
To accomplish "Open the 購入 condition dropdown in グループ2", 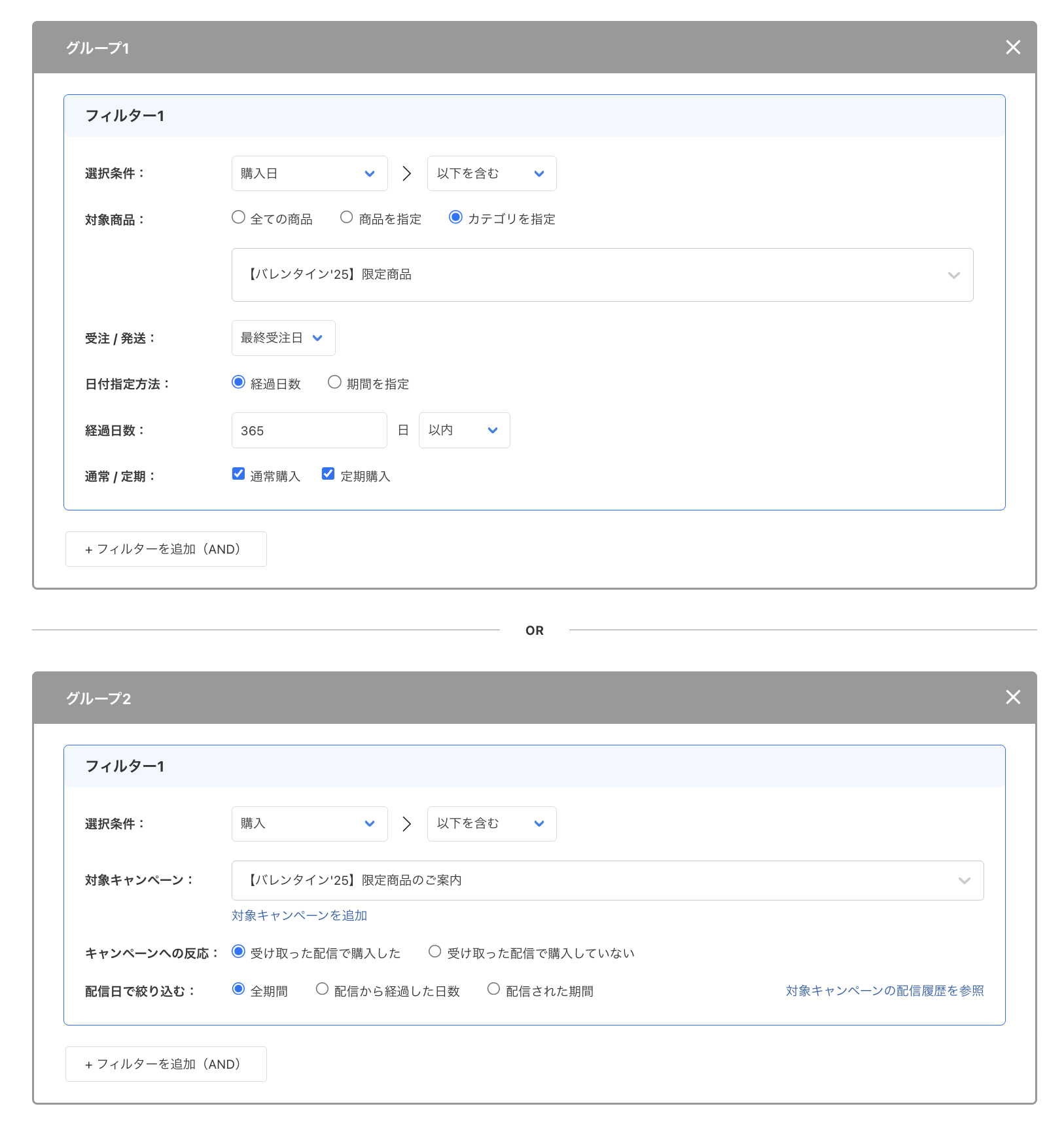I will pos(309,823).
